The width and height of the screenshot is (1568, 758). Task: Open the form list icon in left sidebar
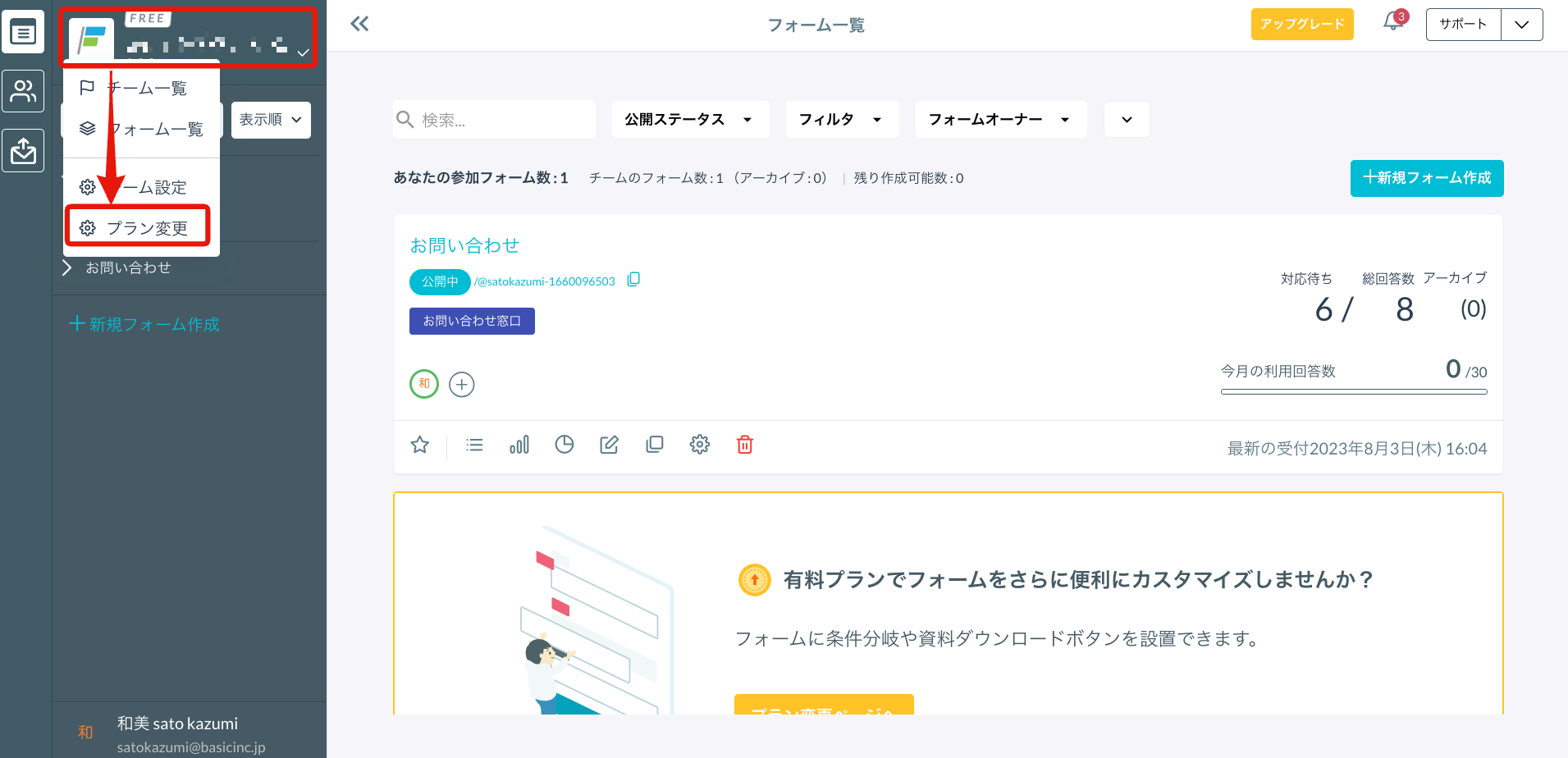pyautogui.click(x=23, y=31)
